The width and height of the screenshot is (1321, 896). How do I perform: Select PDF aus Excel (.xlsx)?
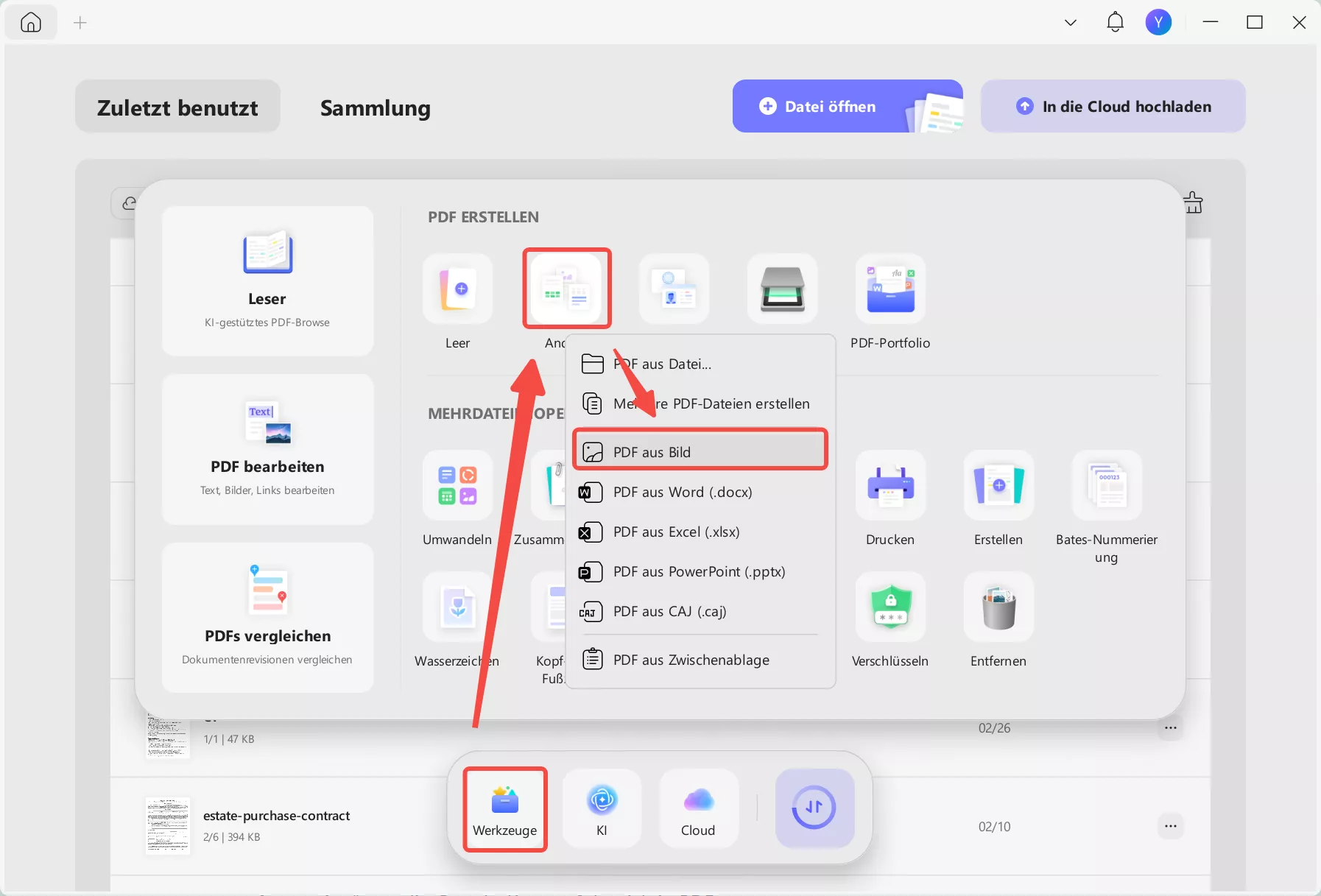pyautogui.click(x=700, y=532)
